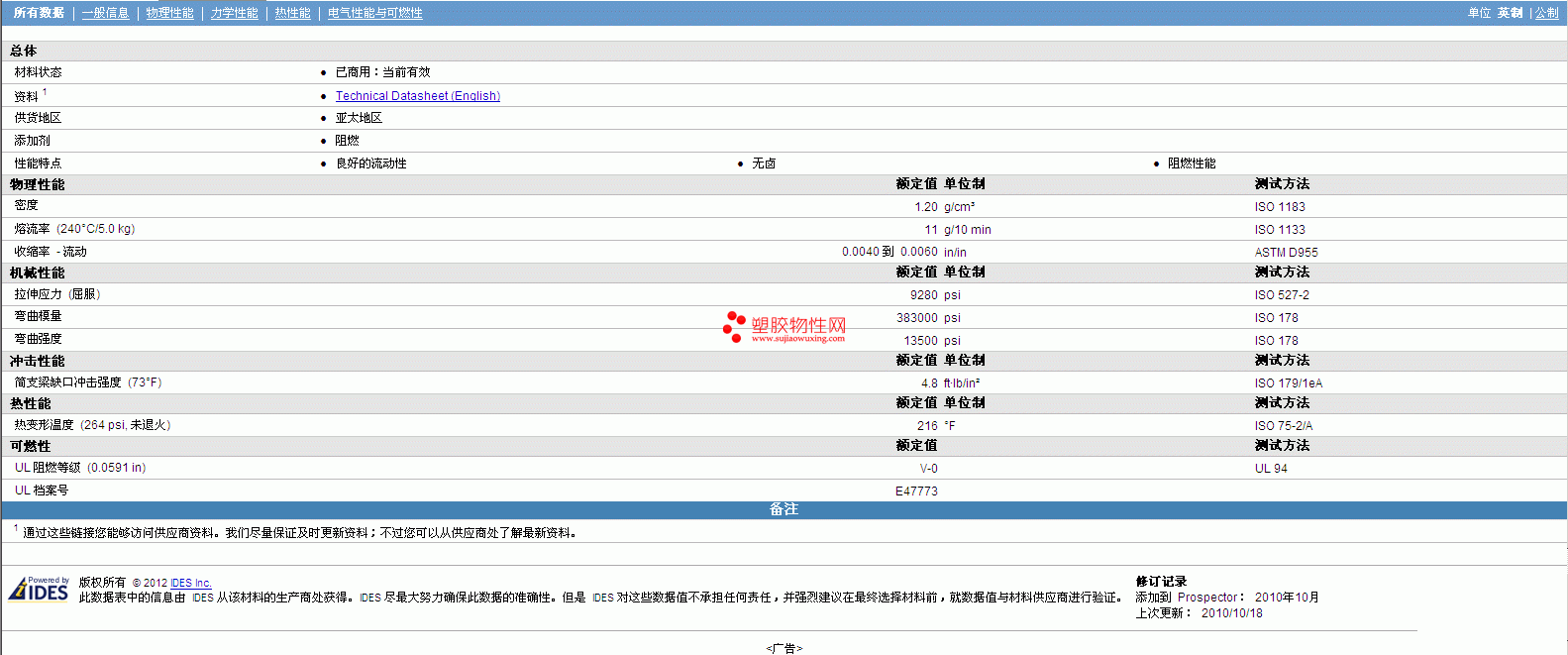
Task: Click the 良好的流动性 feature text
Action: point(370,164)
